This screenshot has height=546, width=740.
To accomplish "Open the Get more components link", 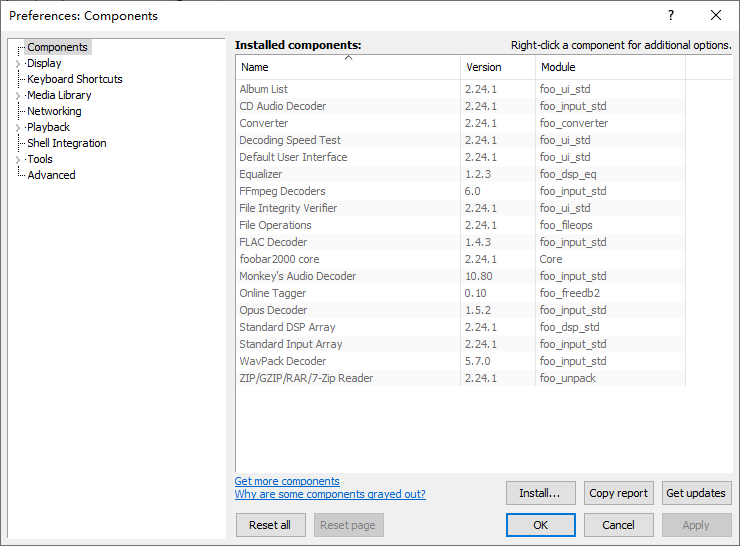I will point(287,481).
